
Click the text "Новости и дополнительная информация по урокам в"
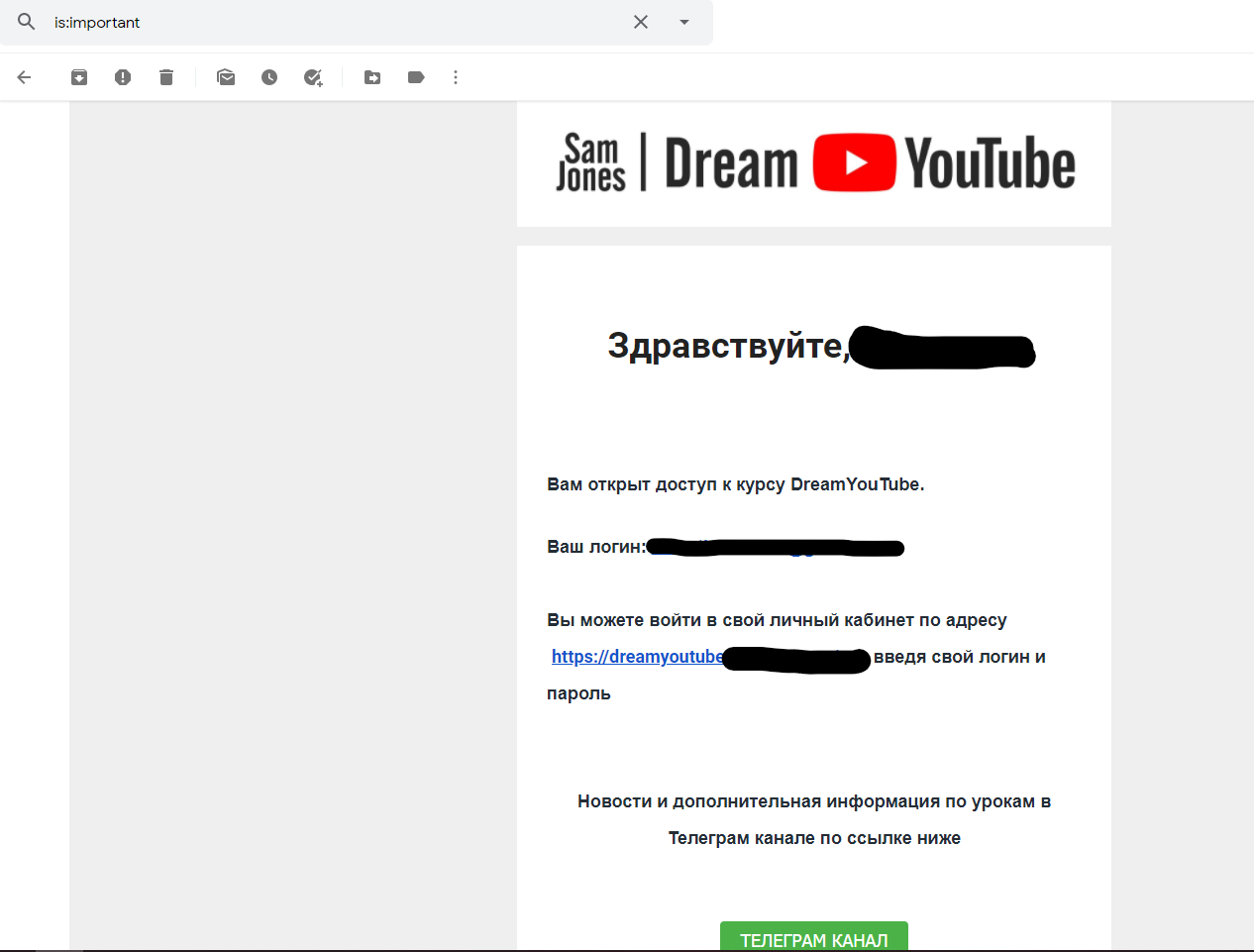coord(814,801)
